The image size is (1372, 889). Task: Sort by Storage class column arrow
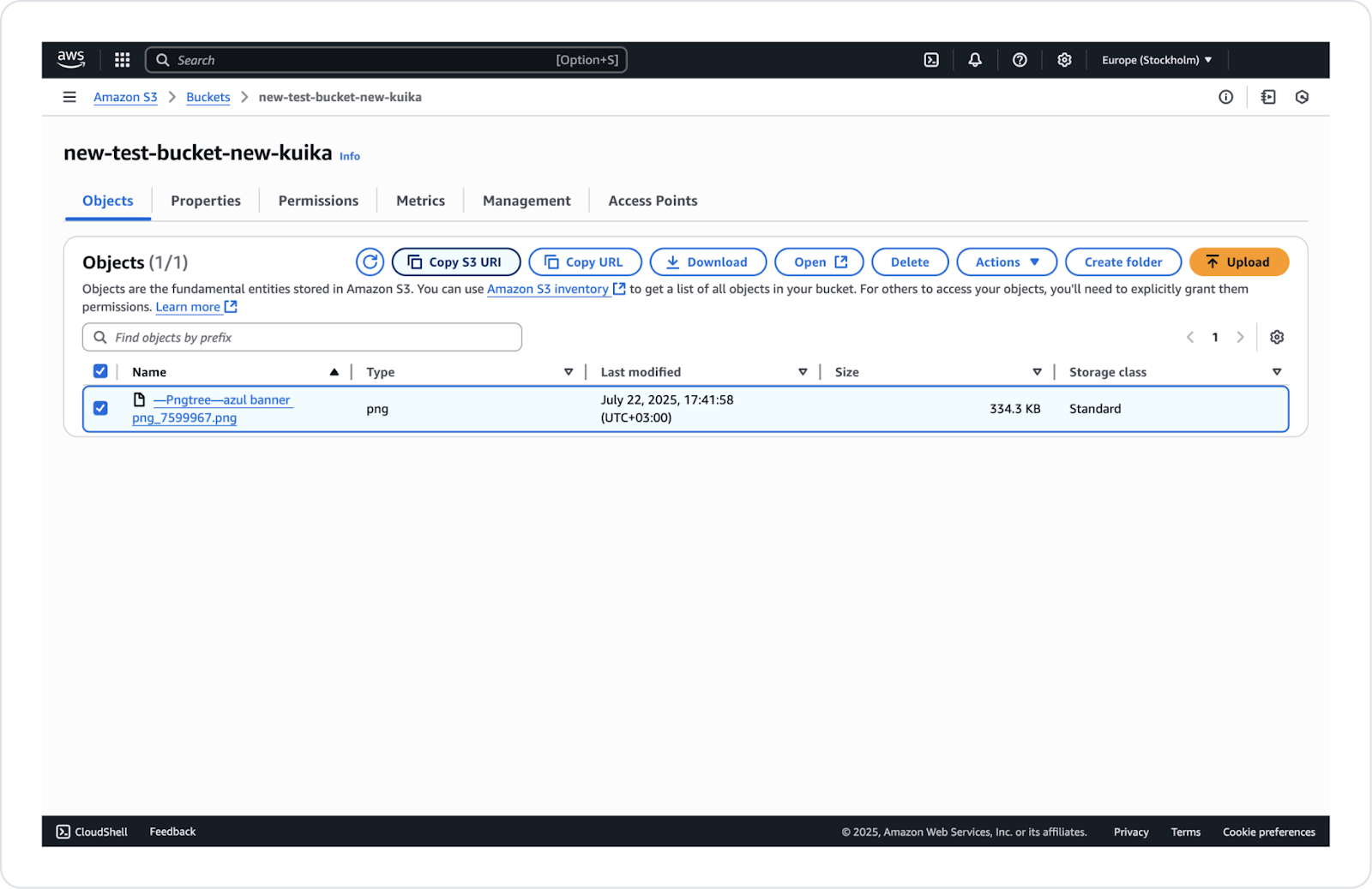point(1277,372)
